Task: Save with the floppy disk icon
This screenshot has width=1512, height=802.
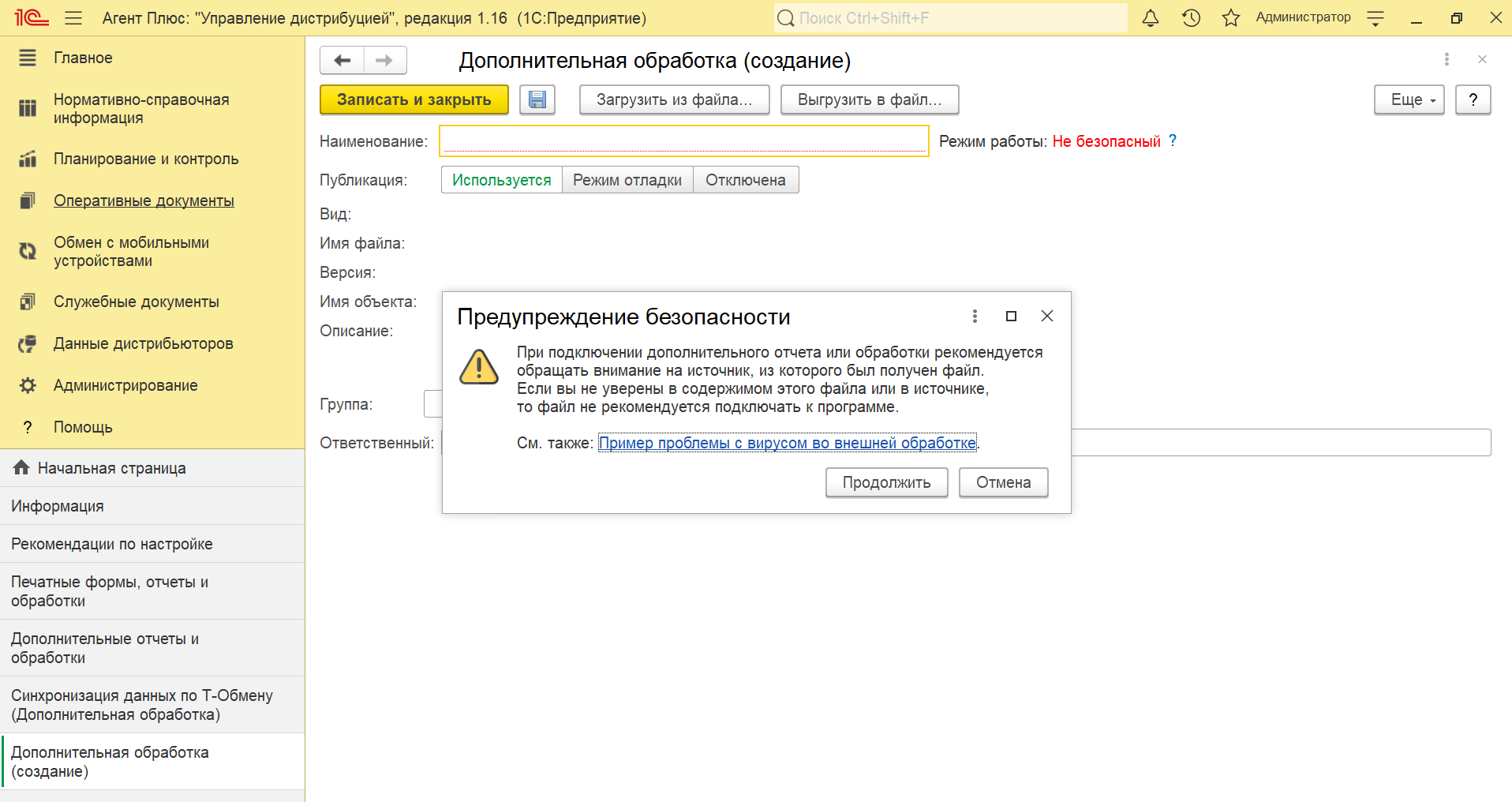Action: [537, 99]
